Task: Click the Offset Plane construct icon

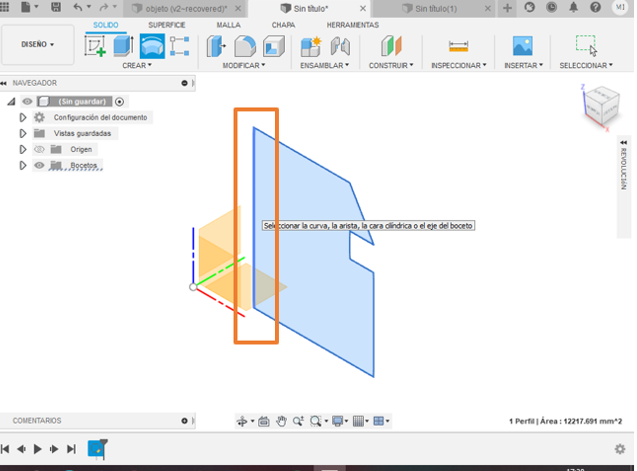Action: [391, 46]
